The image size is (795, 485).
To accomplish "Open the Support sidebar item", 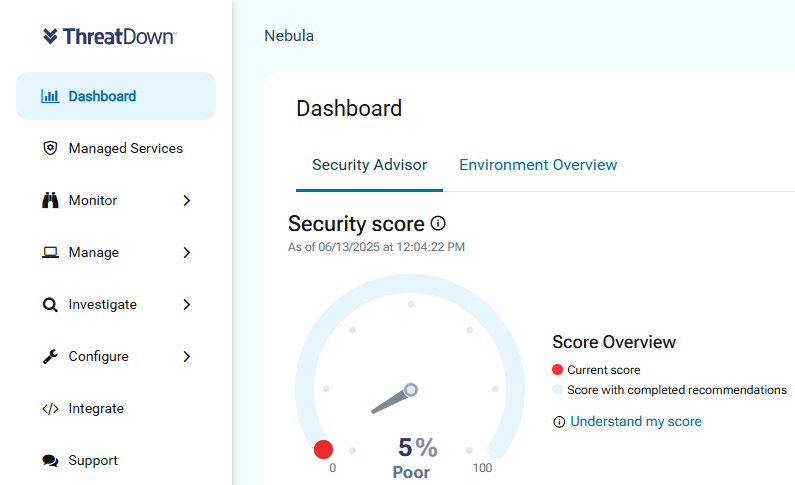I will click(116, 461).
